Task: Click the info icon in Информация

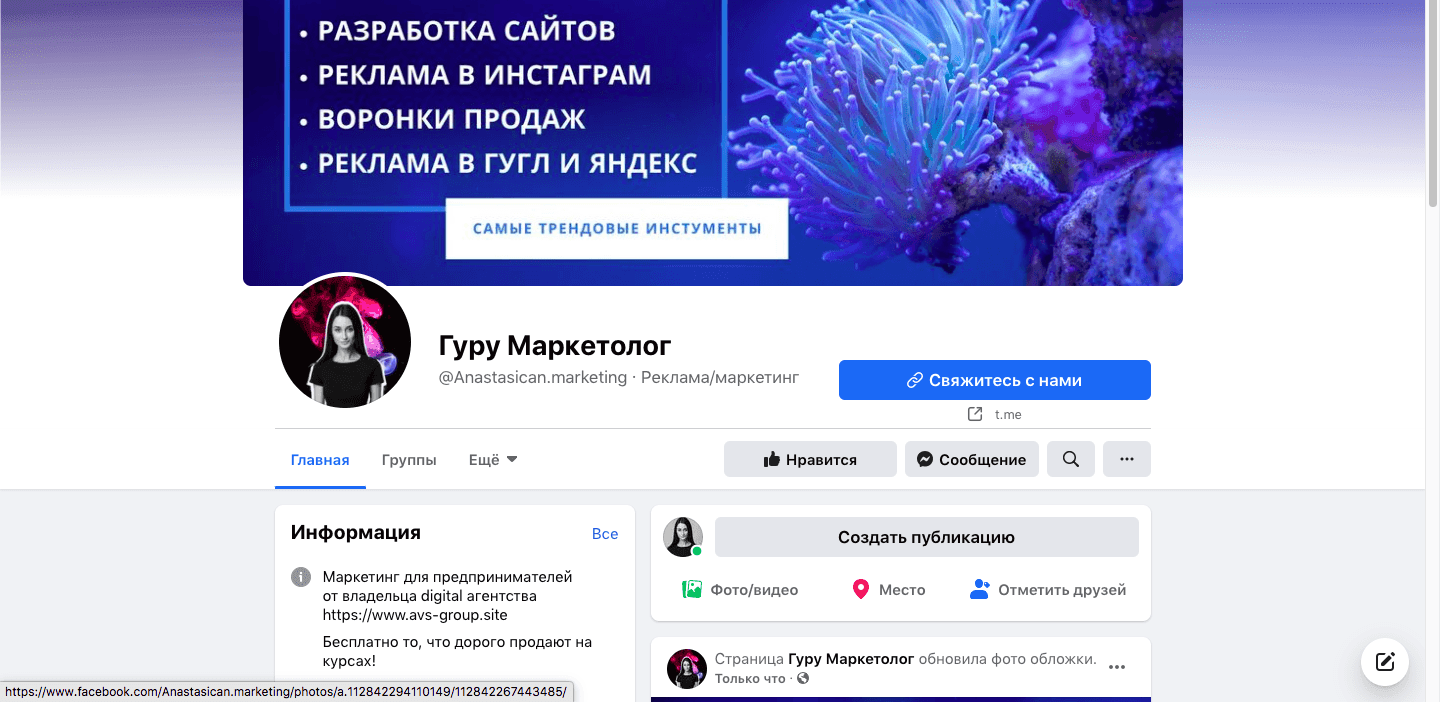Action: 300,577
